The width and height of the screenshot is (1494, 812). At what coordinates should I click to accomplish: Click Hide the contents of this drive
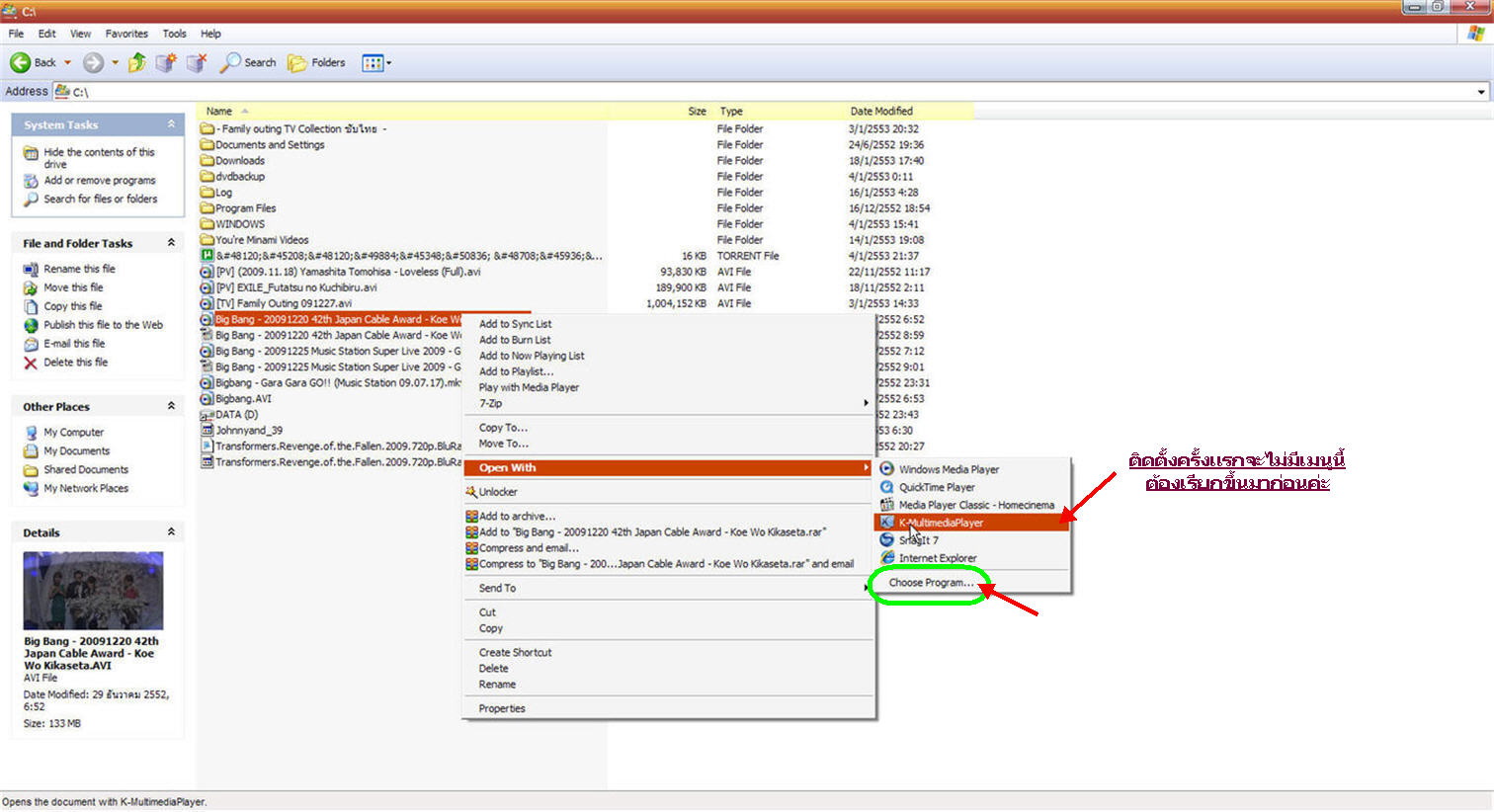click(x=99, y=158)
